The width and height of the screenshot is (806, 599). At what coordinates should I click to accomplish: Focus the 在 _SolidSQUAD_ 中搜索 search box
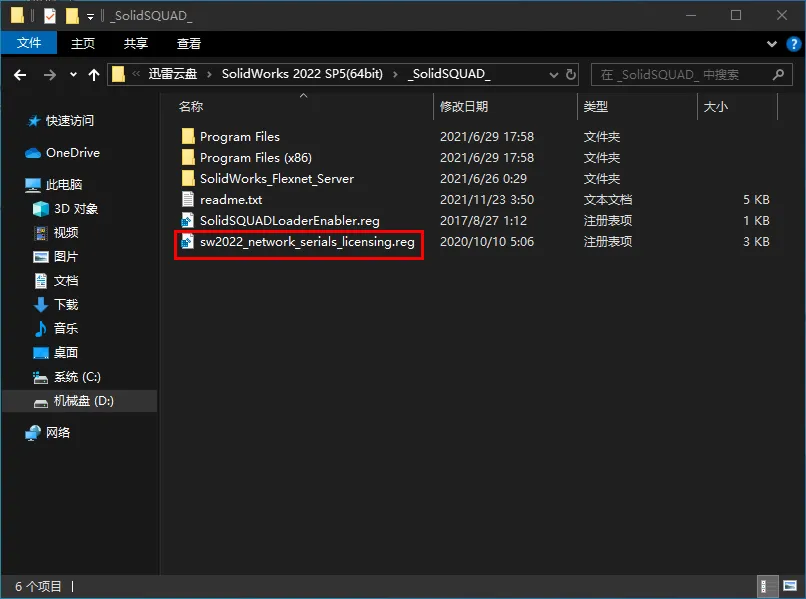point(691,75)
